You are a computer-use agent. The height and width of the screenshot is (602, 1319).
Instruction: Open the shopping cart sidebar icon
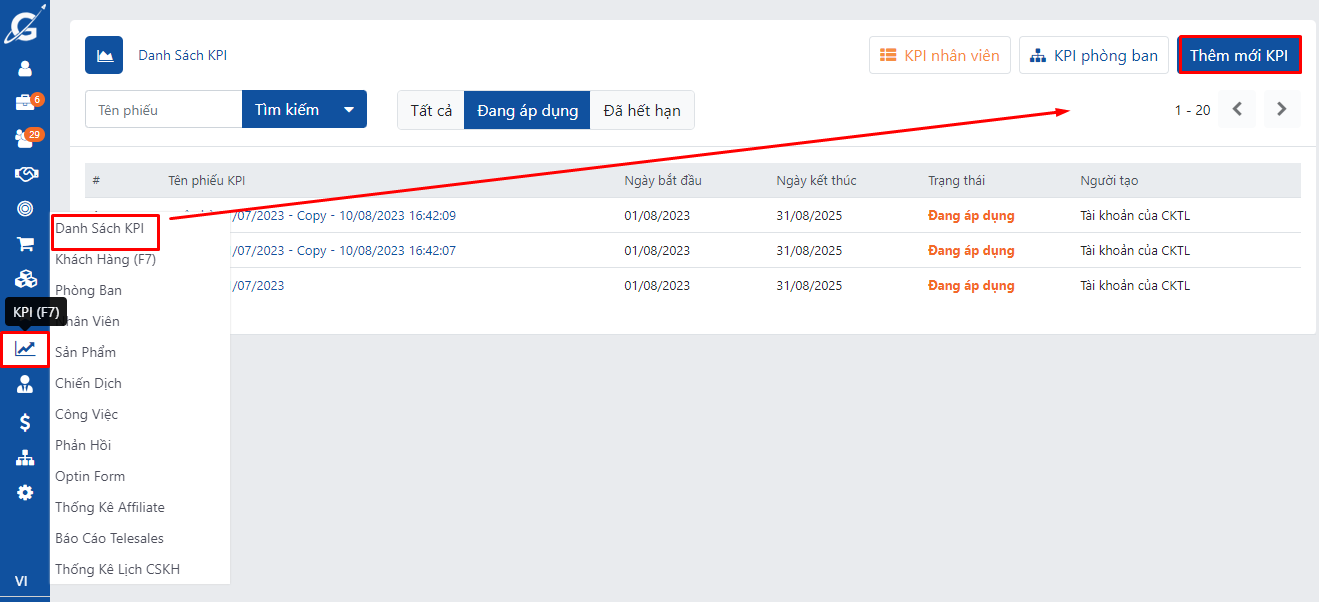pyautogui.click(x=25, y=244)
